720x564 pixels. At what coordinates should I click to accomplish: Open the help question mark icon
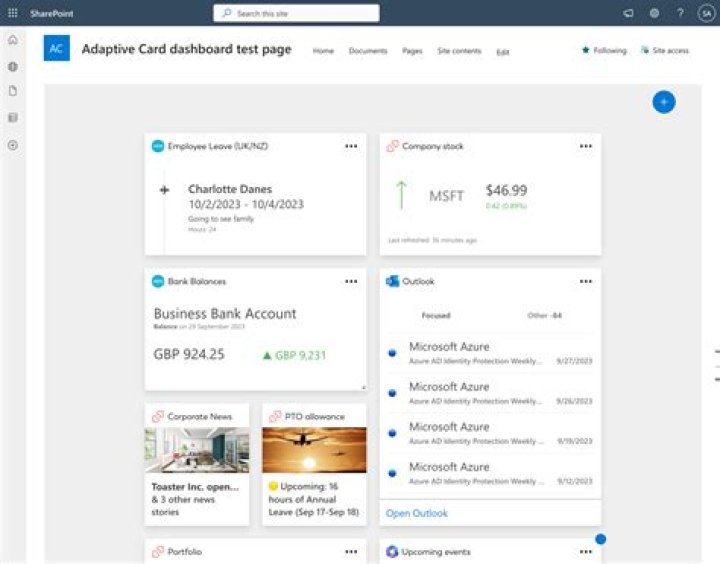[680, 13]
